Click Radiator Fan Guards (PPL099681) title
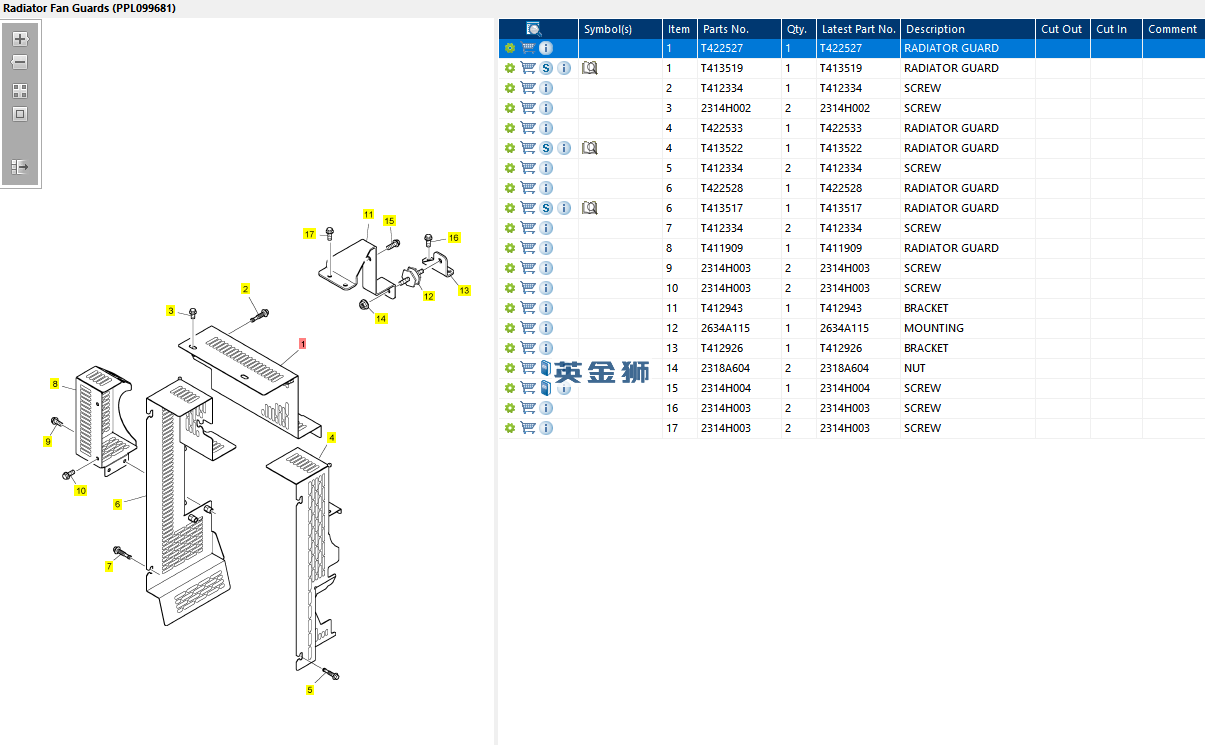The height and width of the screenshot is (745, 1205). pyautogui.click(x=90, y=8)
